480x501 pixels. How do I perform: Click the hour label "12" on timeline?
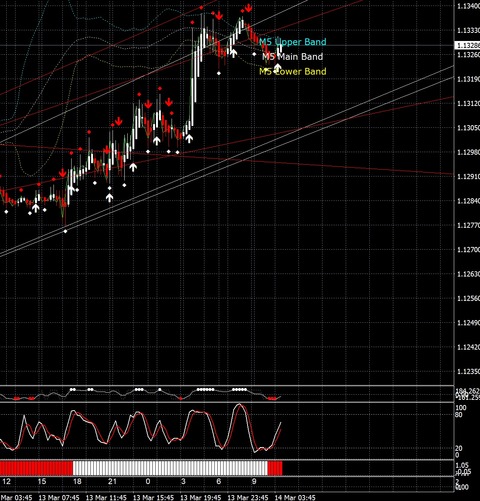click(6, 481)
